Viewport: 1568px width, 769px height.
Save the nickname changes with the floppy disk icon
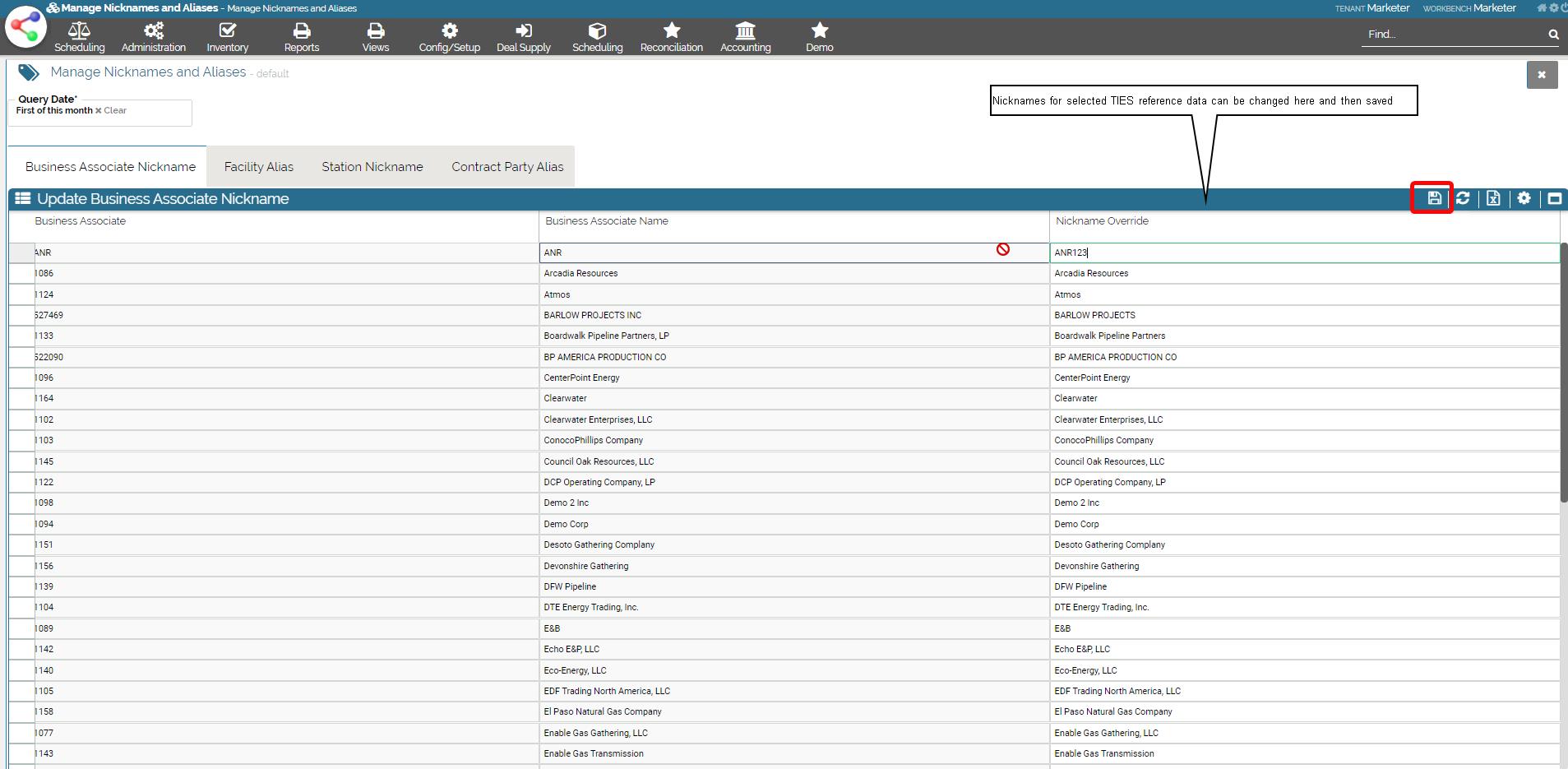(x=1434, y=198)
